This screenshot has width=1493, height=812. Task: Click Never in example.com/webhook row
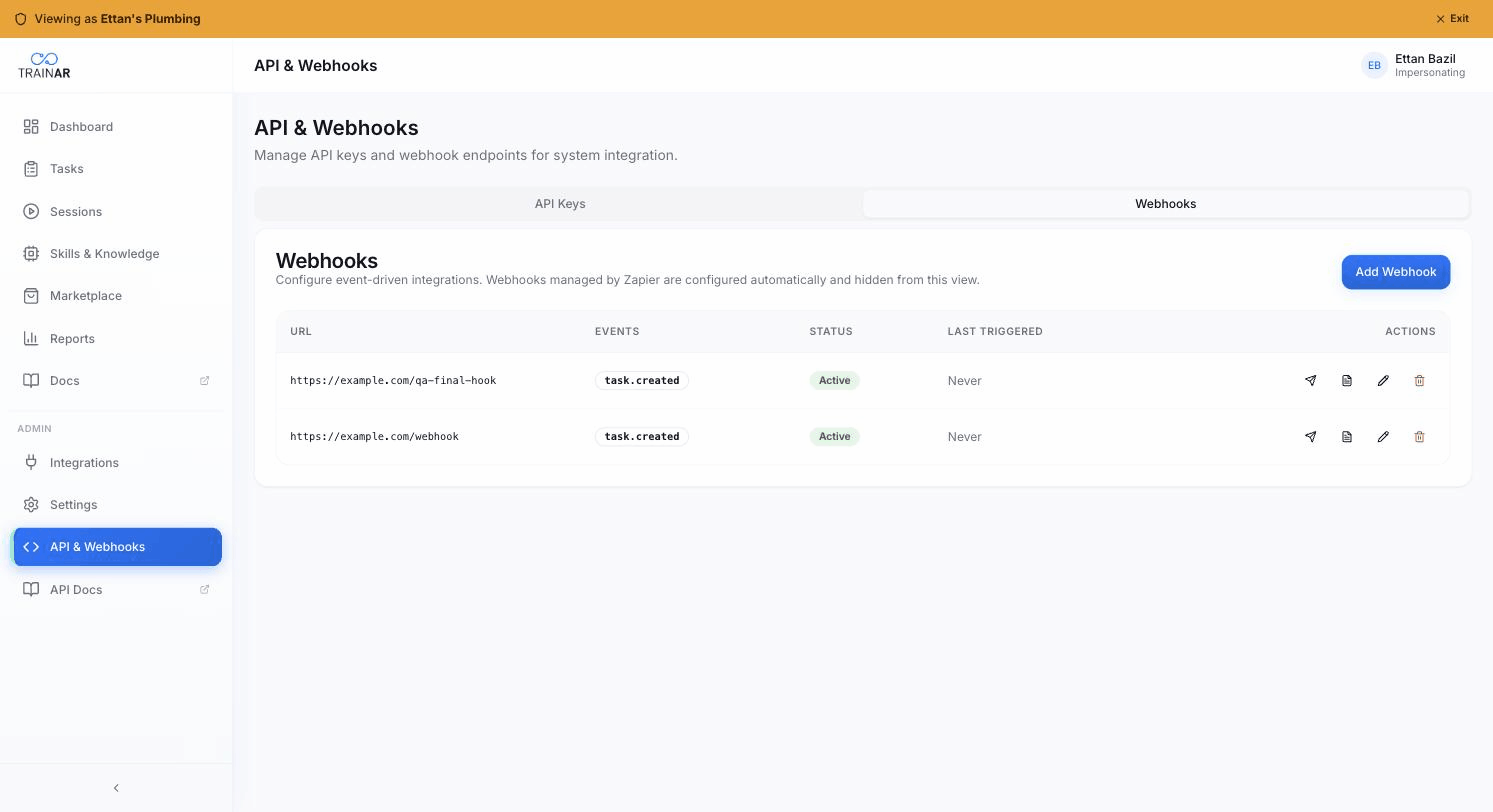(964, 437)
